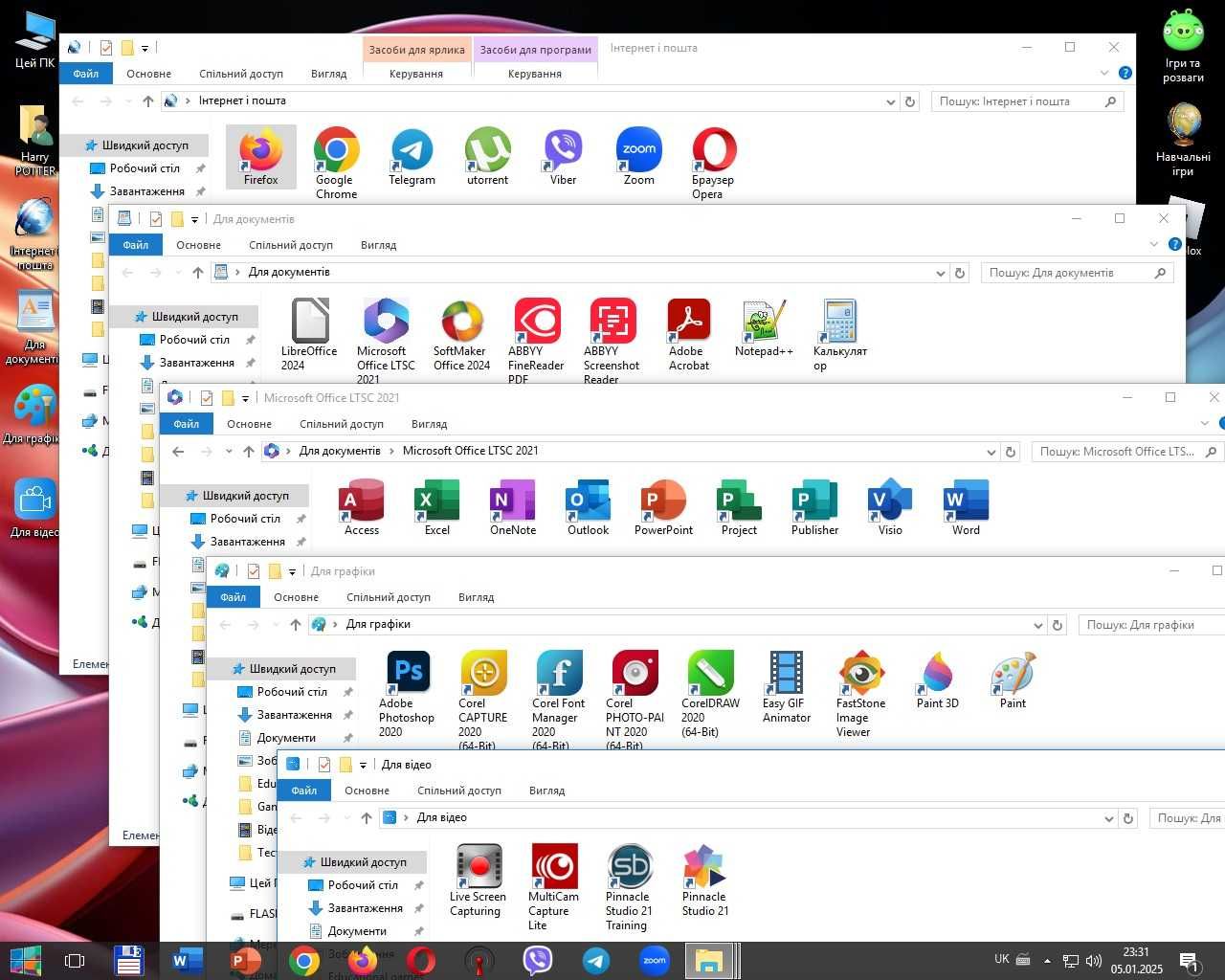The width and height of the screenshot is (1225, 980).
Task: Open ABBYY FineReader PDF shortcut
Action: tap(536, 340)
